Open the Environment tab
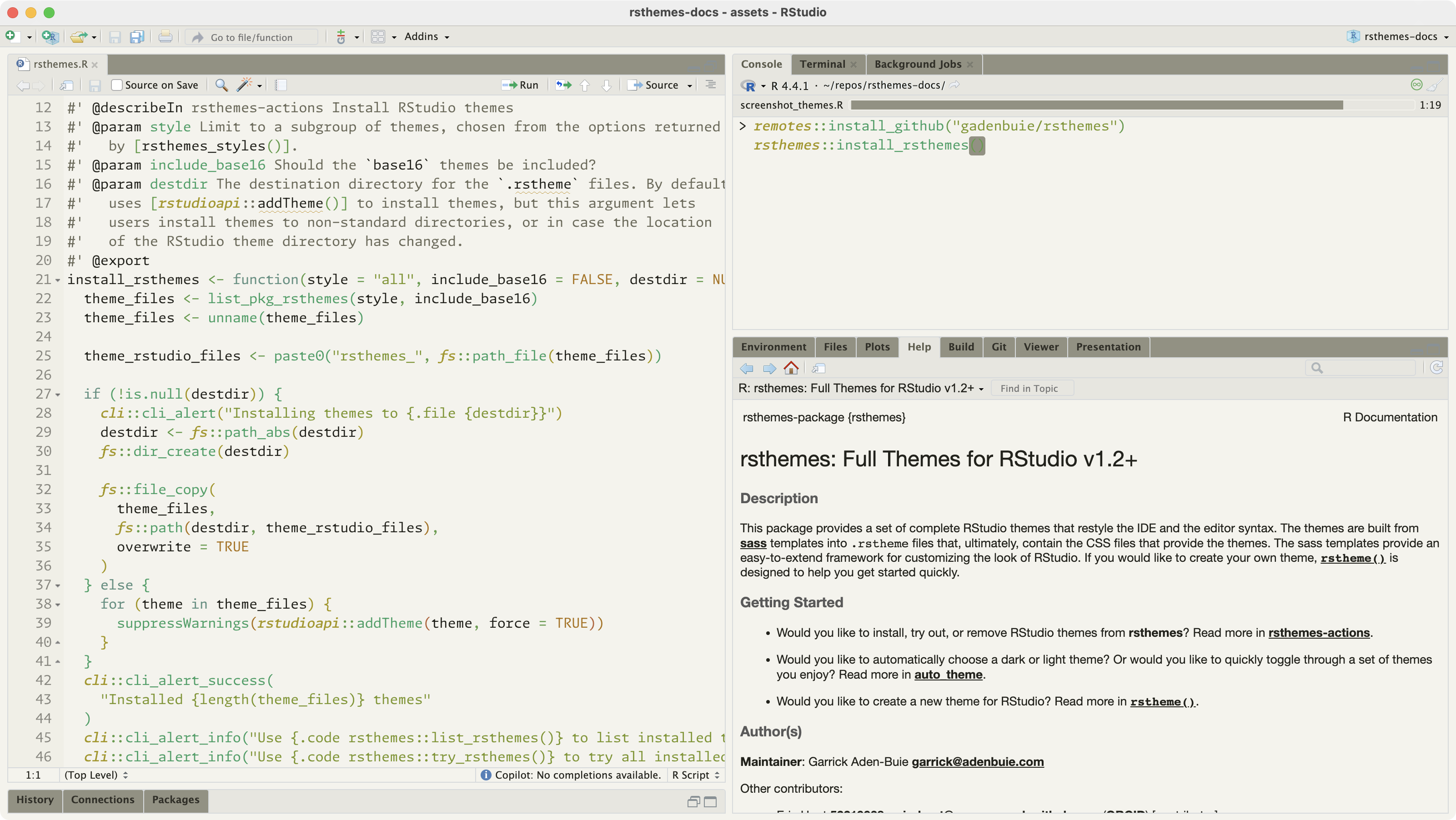 (x=773, y=346)
